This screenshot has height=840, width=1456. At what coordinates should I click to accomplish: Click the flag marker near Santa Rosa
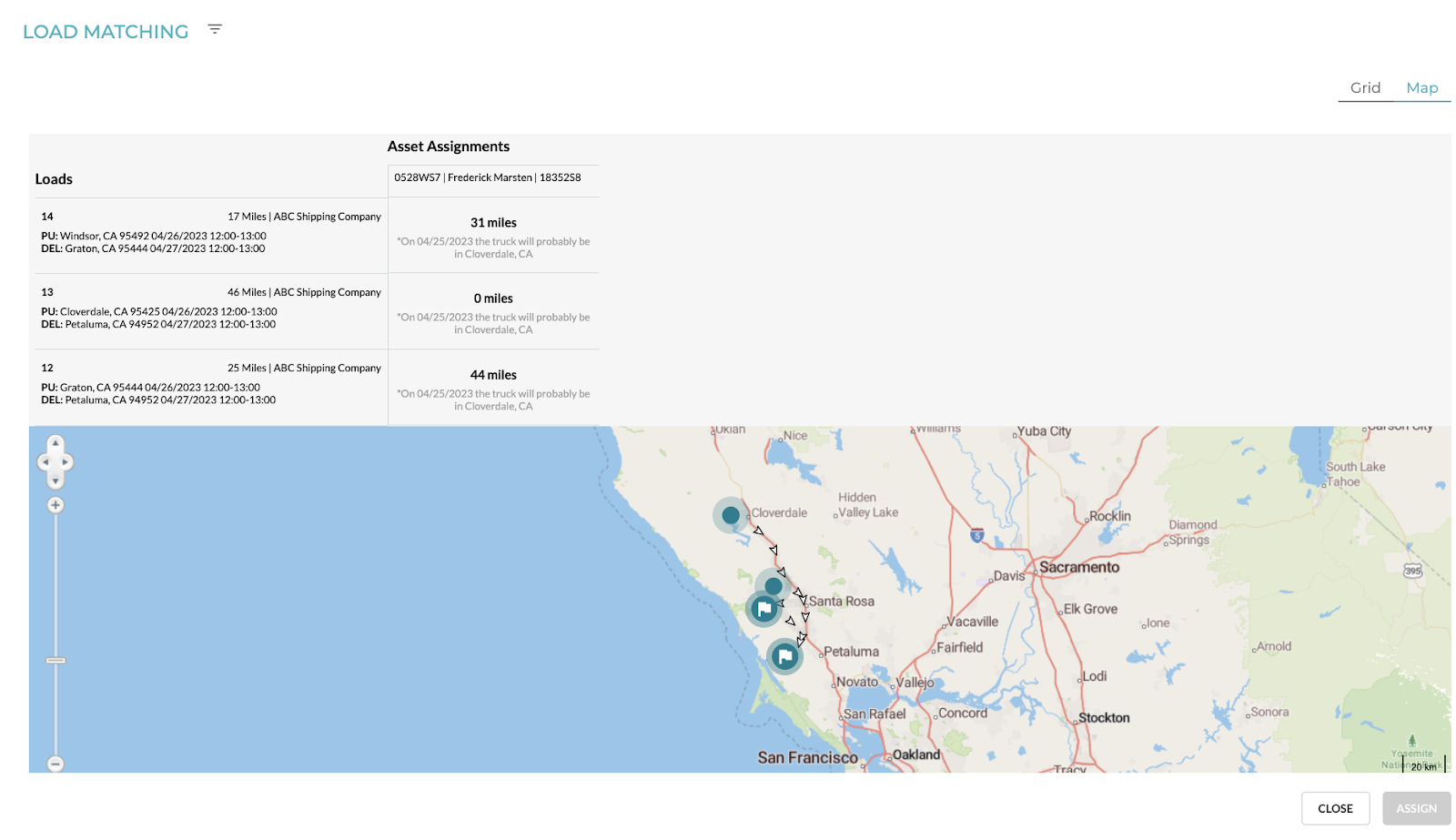(763, 608)
